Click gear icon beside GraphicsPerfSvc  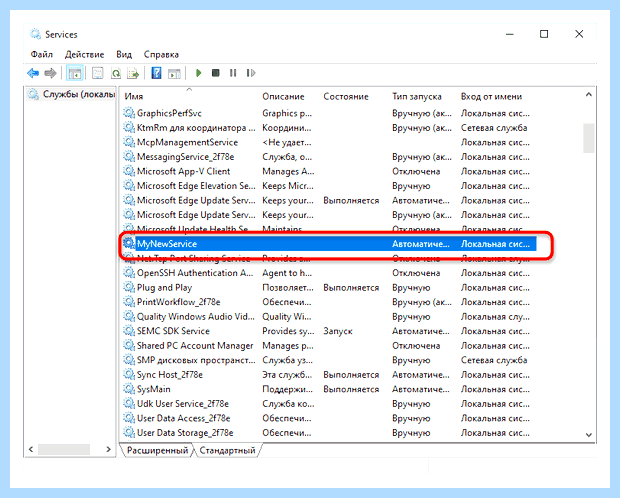tap(129, 114)
